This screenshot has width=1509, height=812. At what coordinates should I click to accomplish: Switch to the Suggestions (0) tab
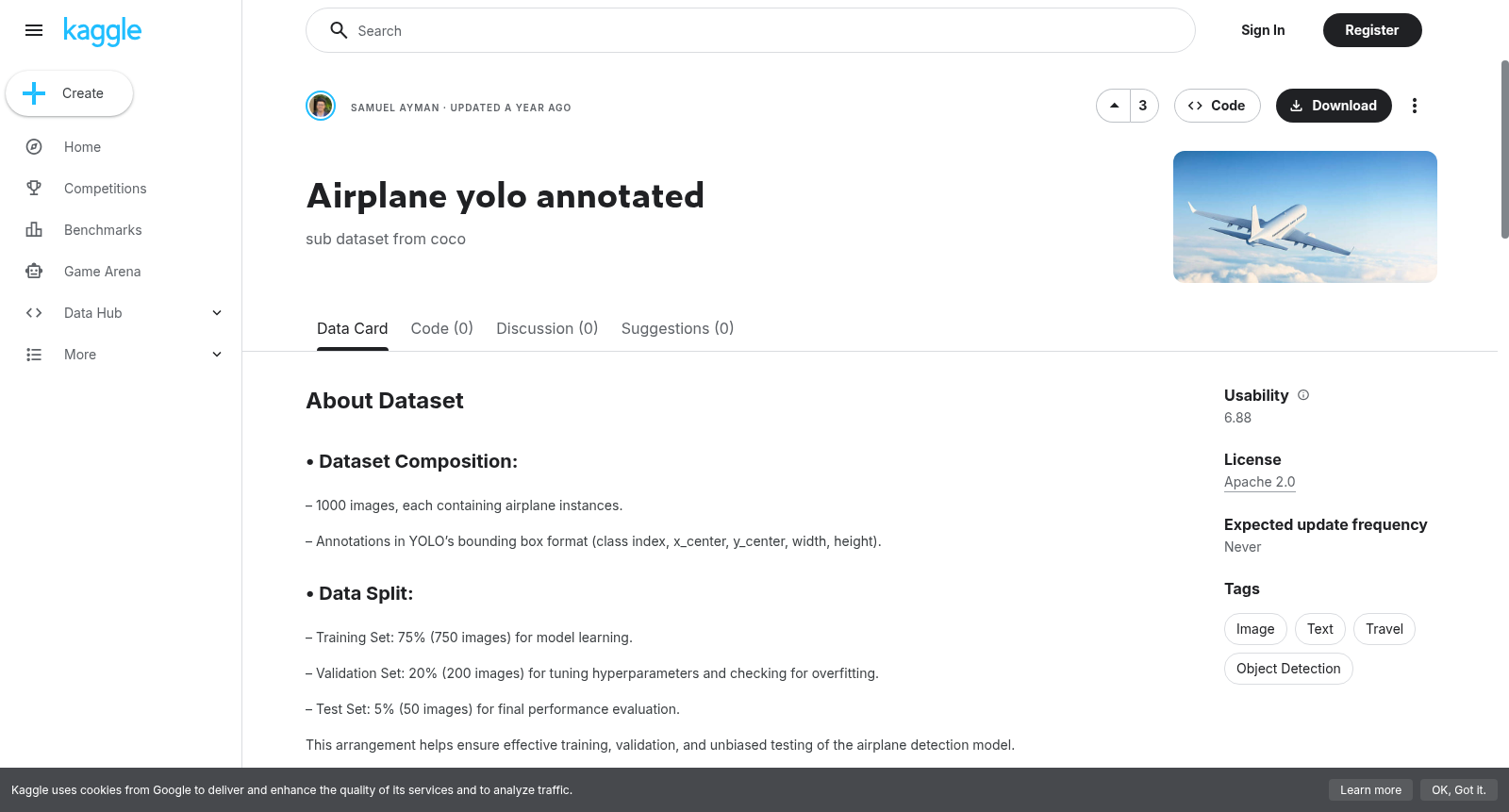(677, 328)
